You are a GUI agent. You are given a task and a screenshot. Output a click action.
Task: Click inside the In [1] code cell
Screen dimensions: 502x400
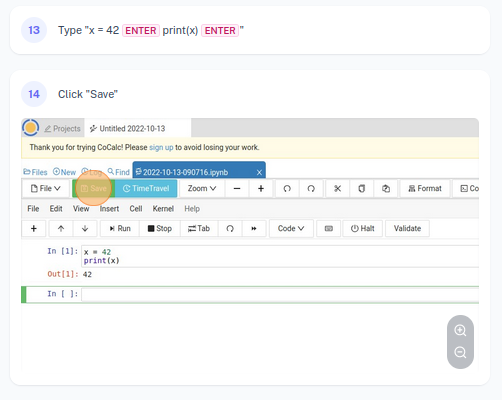click(x=280, y=256)
